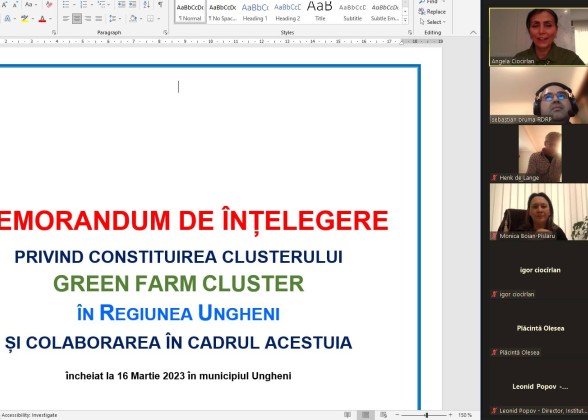Sort selected text alphabetically
The height and width of the screenshot is (420, 588).
[147, 5]
